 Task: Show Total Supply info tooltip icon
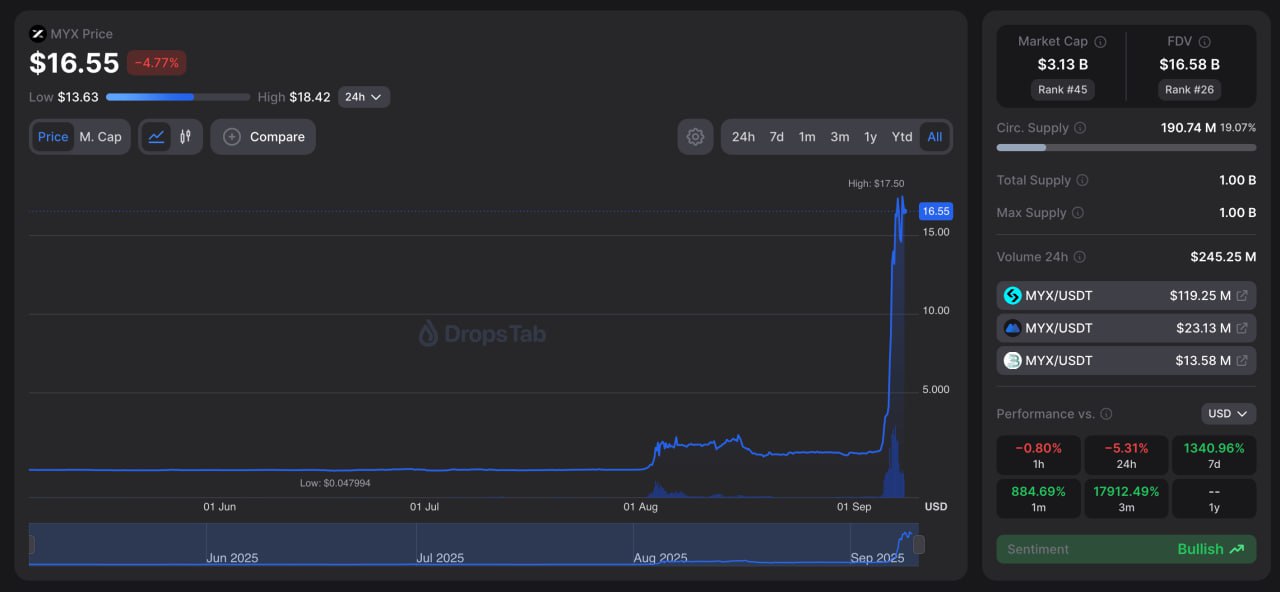1082,180
